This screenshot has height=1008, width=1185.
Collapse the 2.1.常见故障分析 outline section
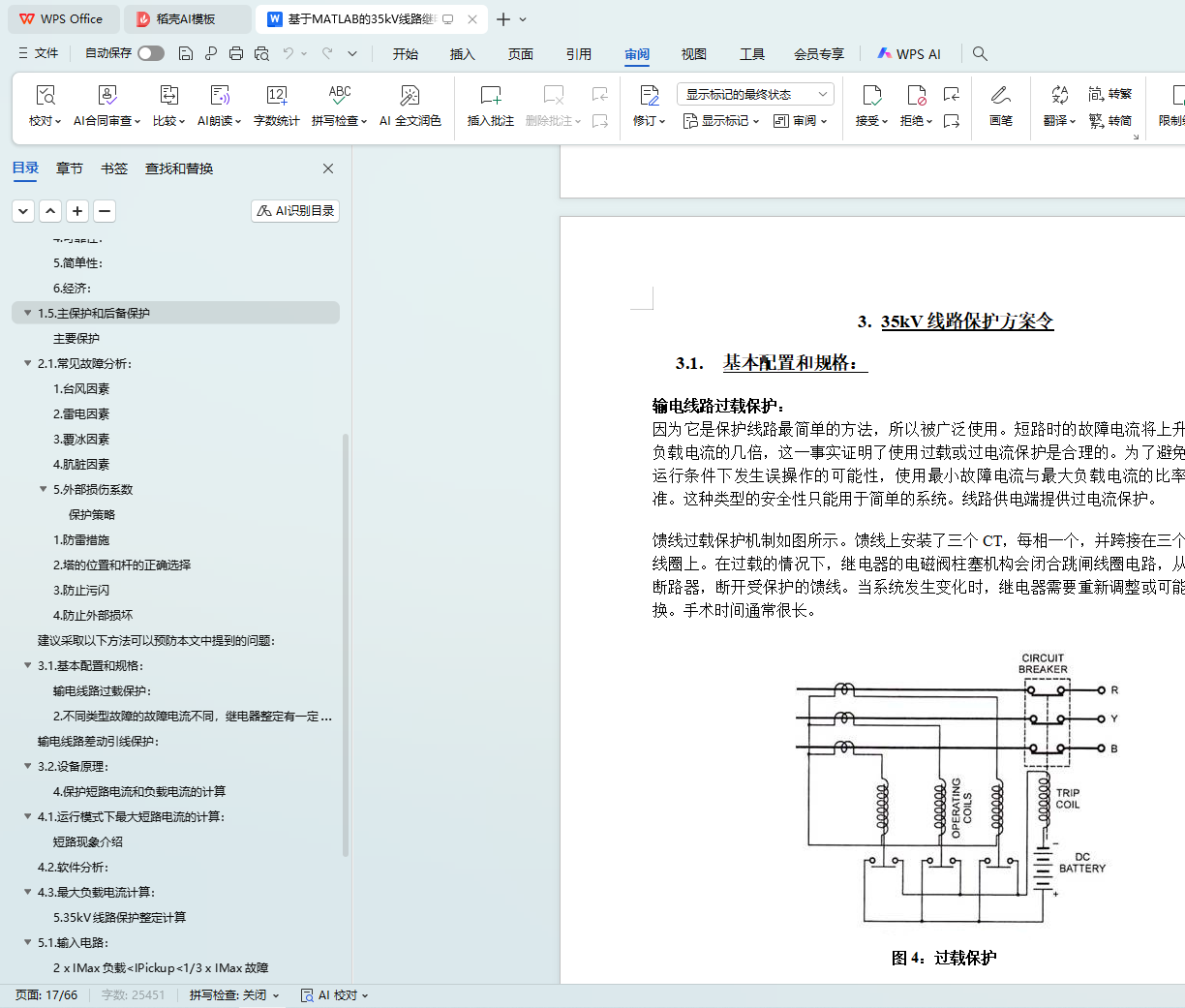[x=28, y=364]
